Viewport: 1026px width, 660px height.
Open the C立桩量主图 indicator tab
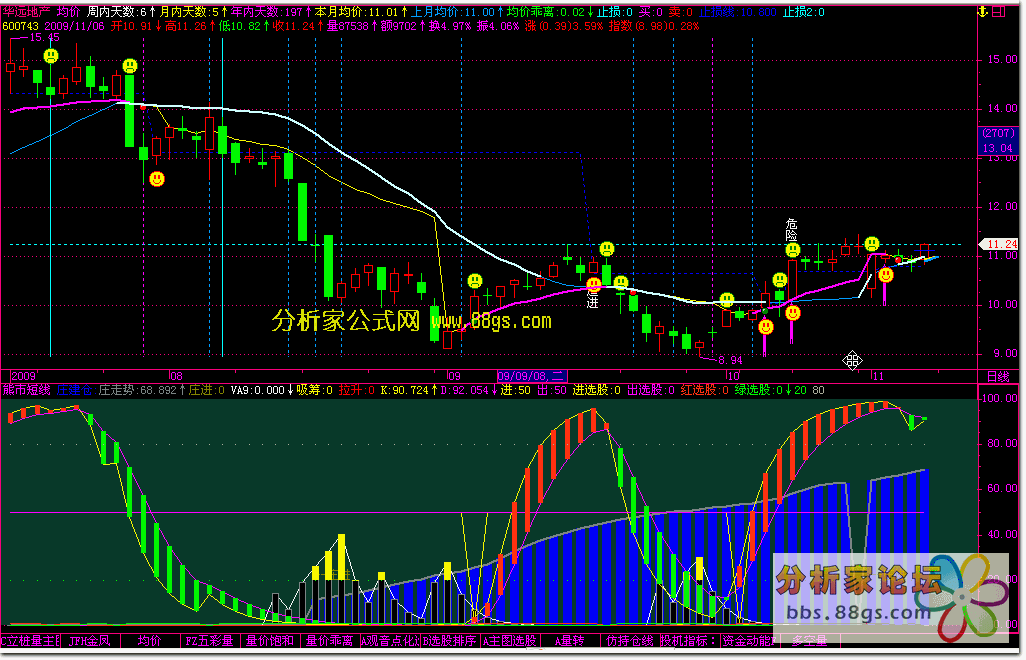pyautogui.click(x=31, y=641)
